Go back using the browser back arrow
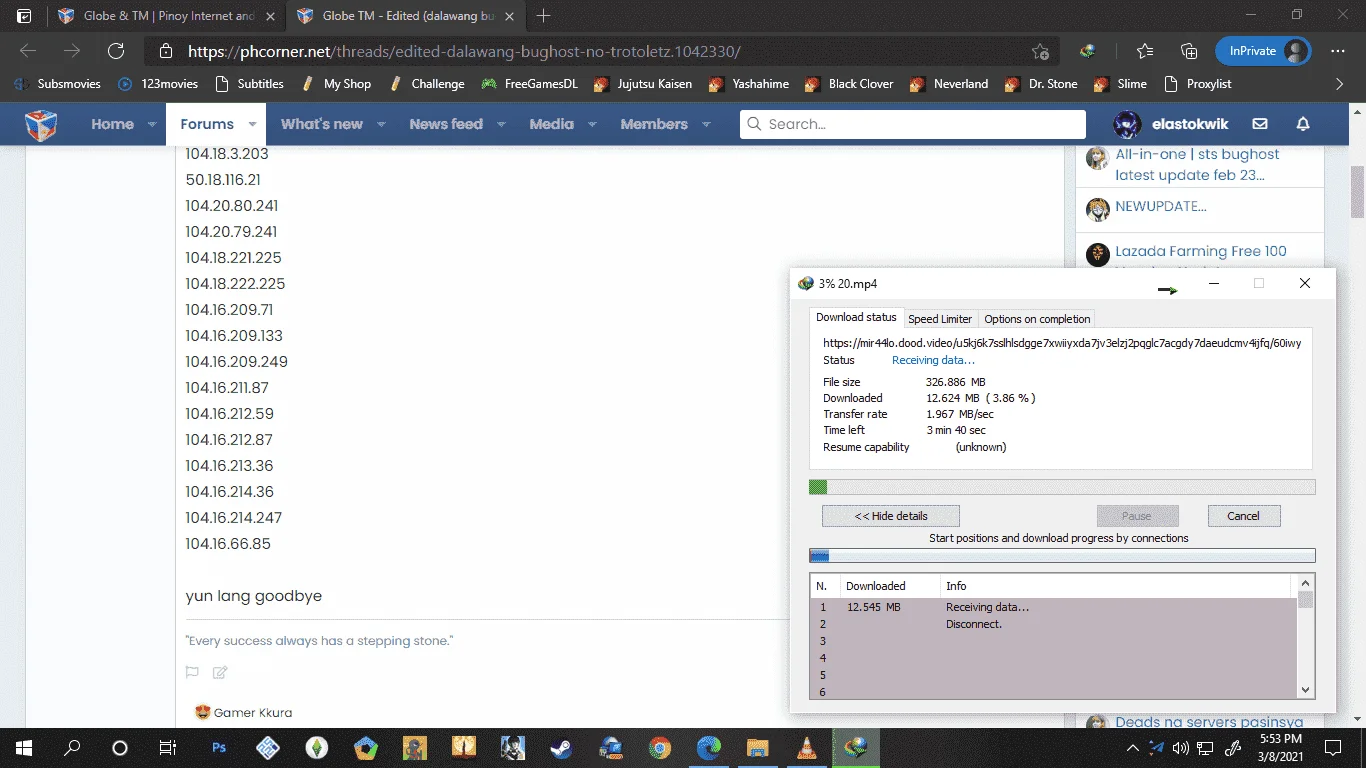1366x768 pixels. pos(28,51)
